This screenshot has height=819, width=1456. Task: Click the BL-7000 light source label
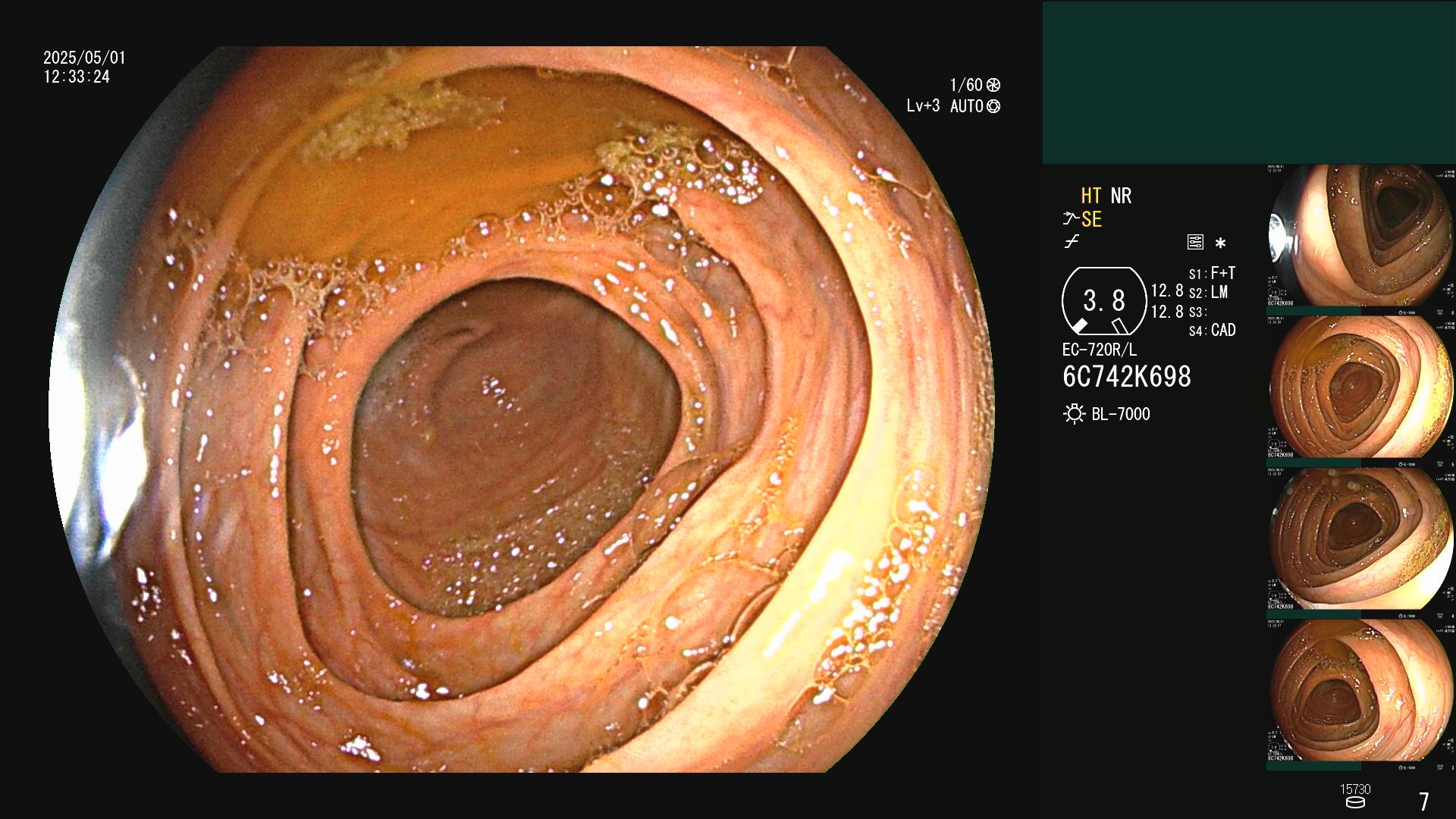[1120, 414]
